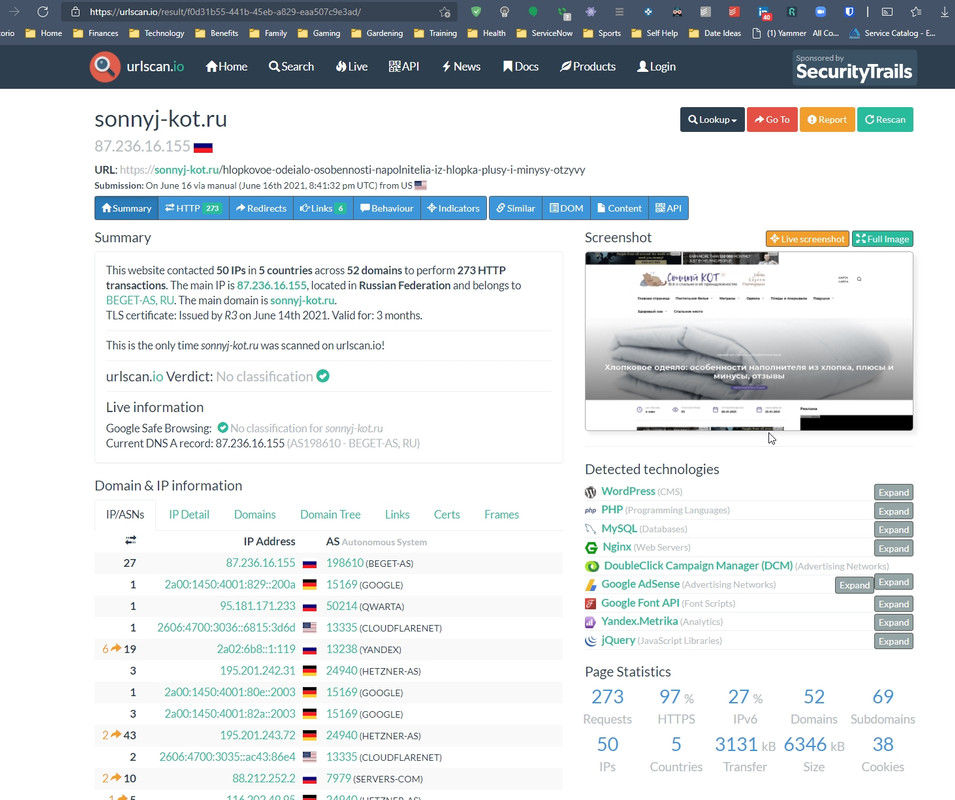955x800 pixels.
Task: Switch to the Indicators tab
Action: [453, 208]
